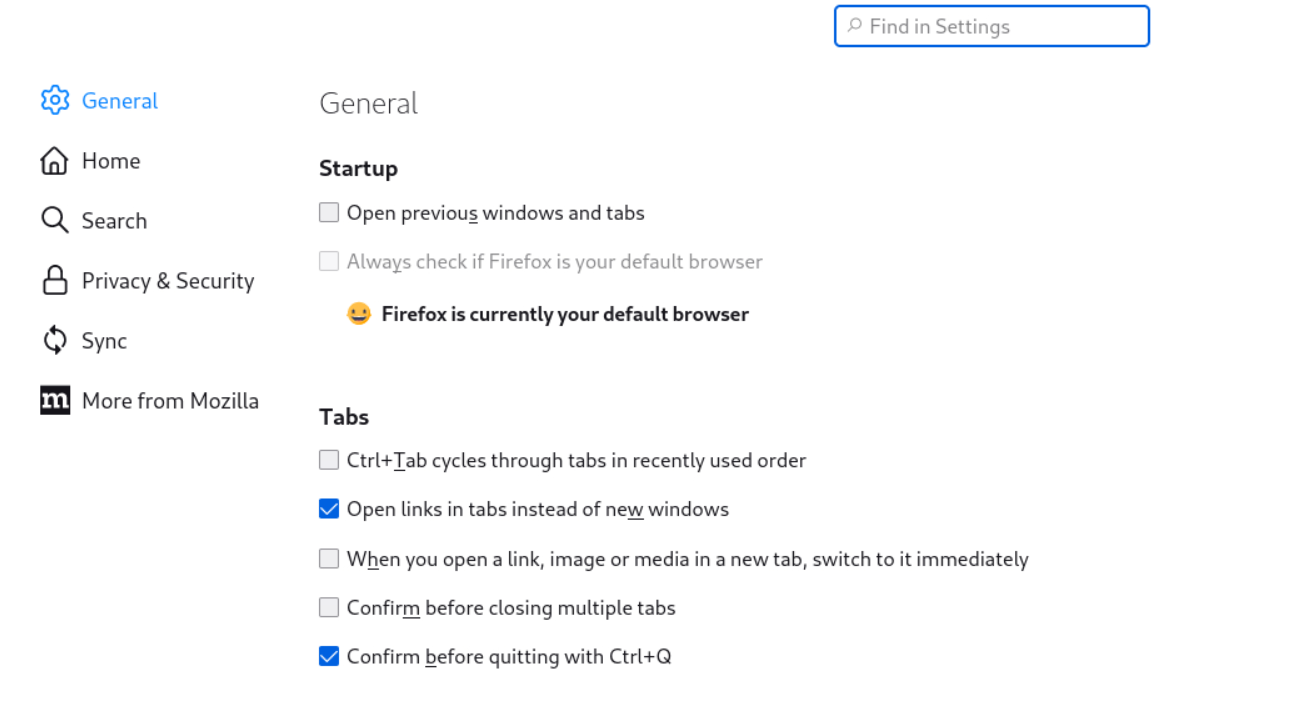Click the magnifier icon in Find in Settings

coord(854,26)
